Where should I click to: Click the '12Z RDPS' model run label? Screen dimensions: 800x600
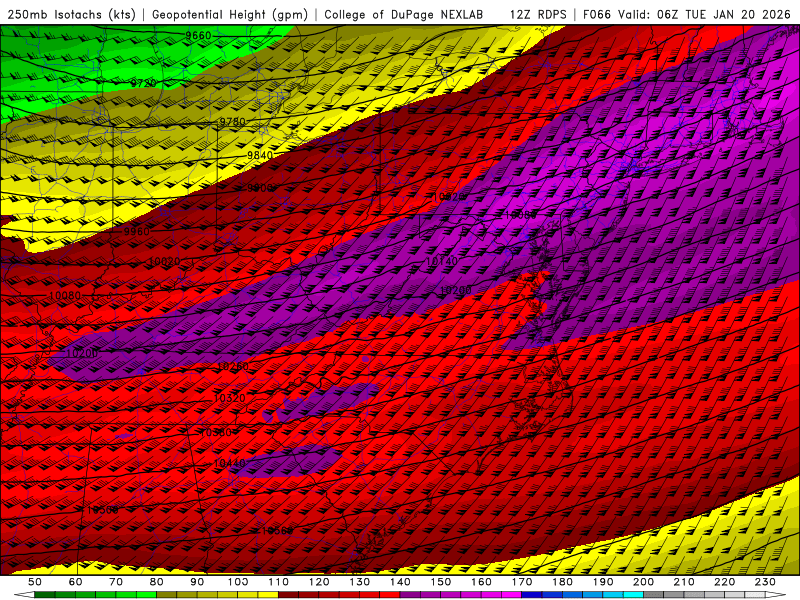click(x=538, y=14)
